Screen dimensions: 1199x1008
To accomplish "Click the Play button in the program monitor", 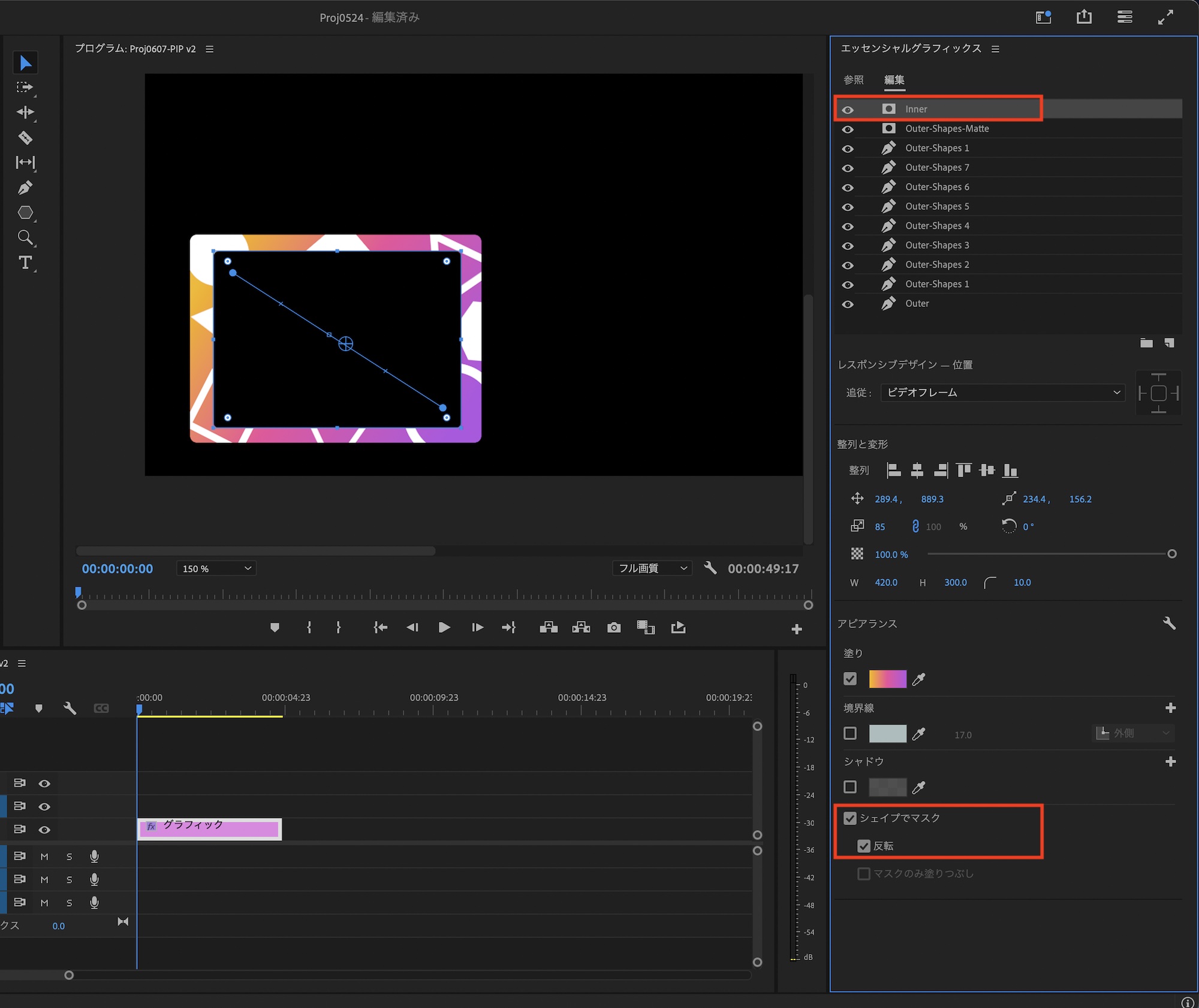I will tap(444, 627).
